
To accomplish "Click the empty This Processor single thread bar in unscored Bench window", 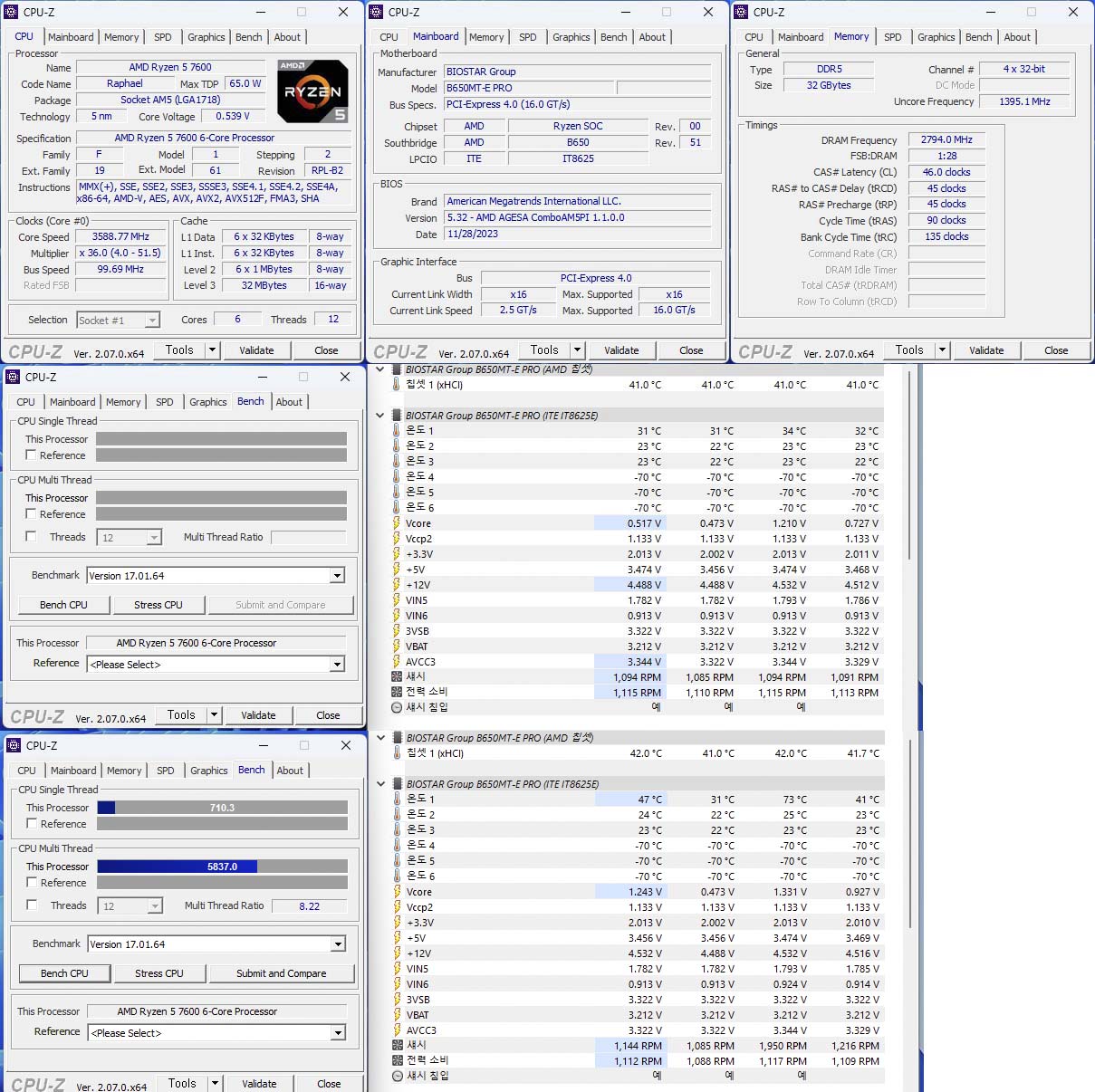I will coord(221,439).
